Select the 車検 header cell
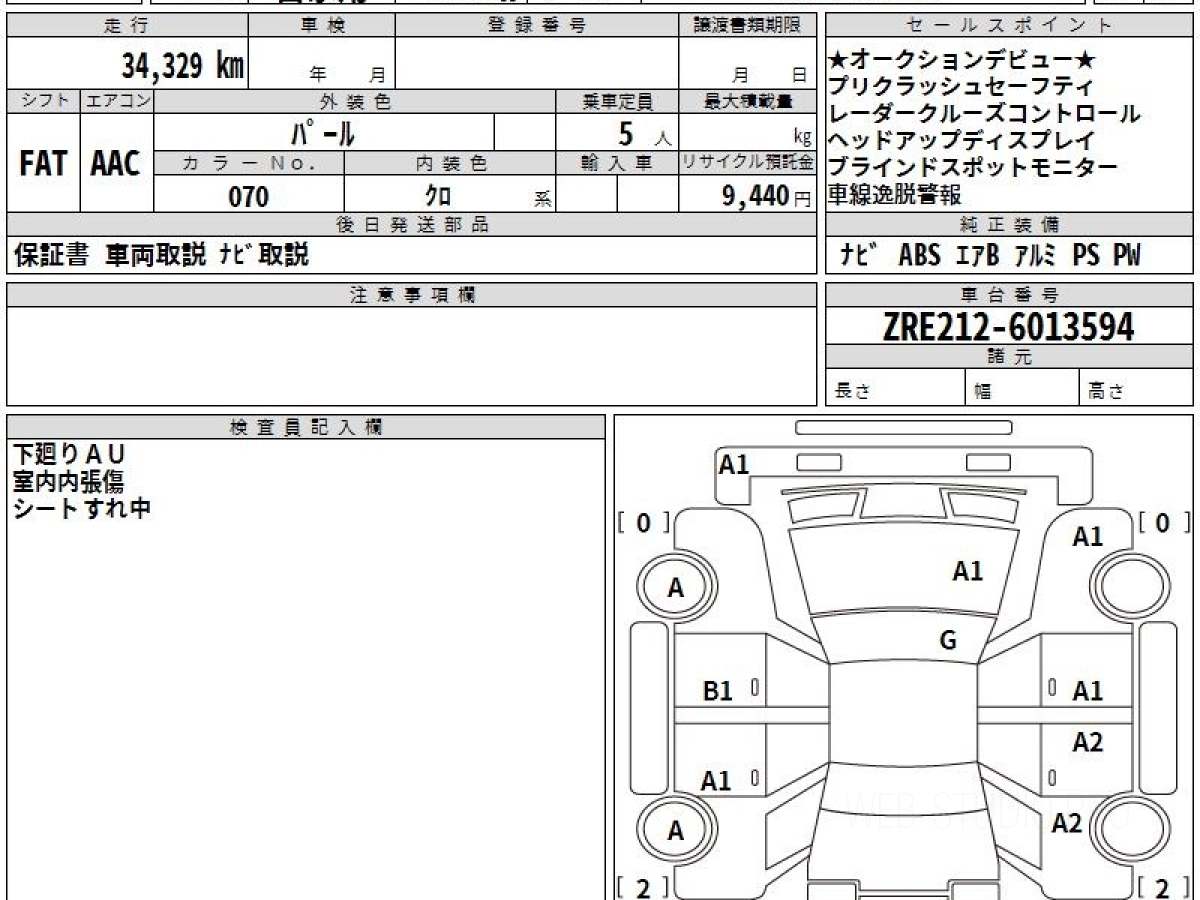The image size is (1200, 900). click(x=322, y=26)
